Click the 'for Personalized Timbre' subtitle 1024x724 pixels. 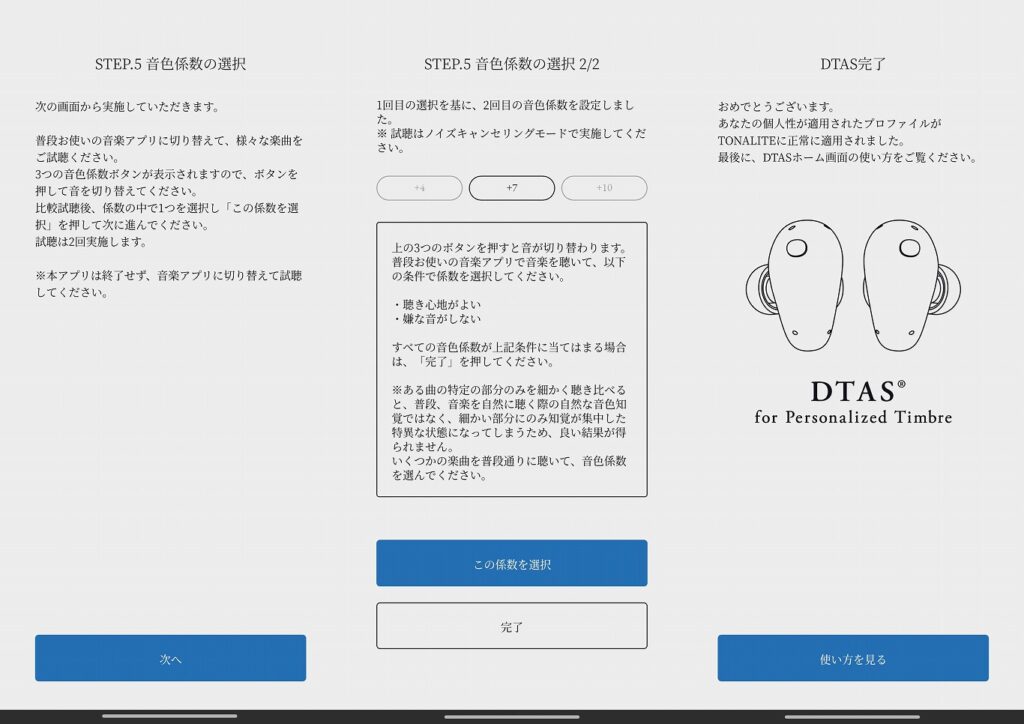click(852, 417)
